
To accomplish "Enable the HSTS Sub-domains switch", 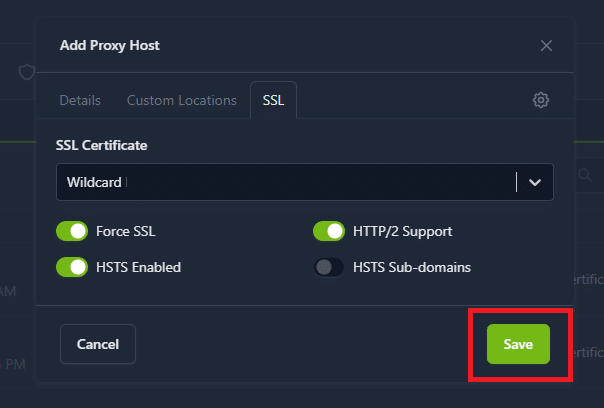I will click(x=329, y=267).
